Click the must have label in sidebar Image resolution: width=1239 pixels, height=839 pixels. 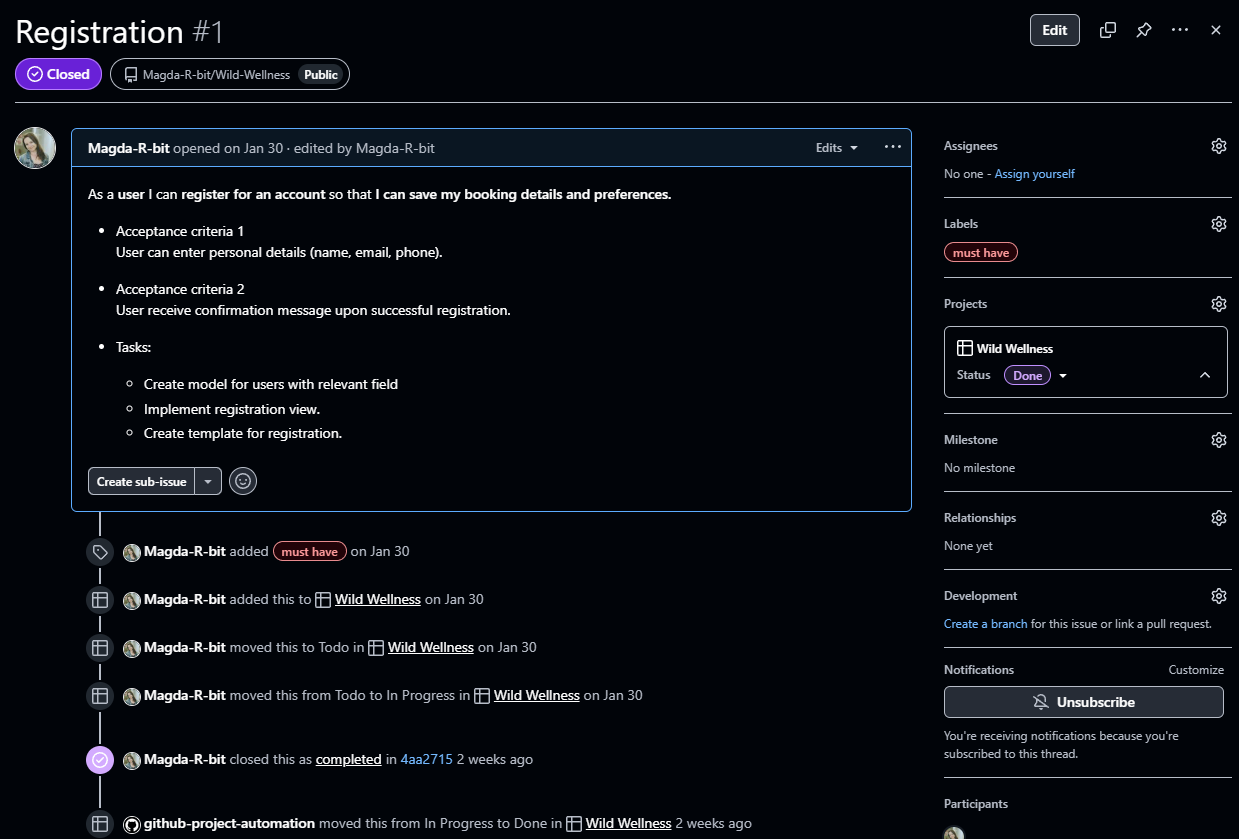tap(981, 253)
